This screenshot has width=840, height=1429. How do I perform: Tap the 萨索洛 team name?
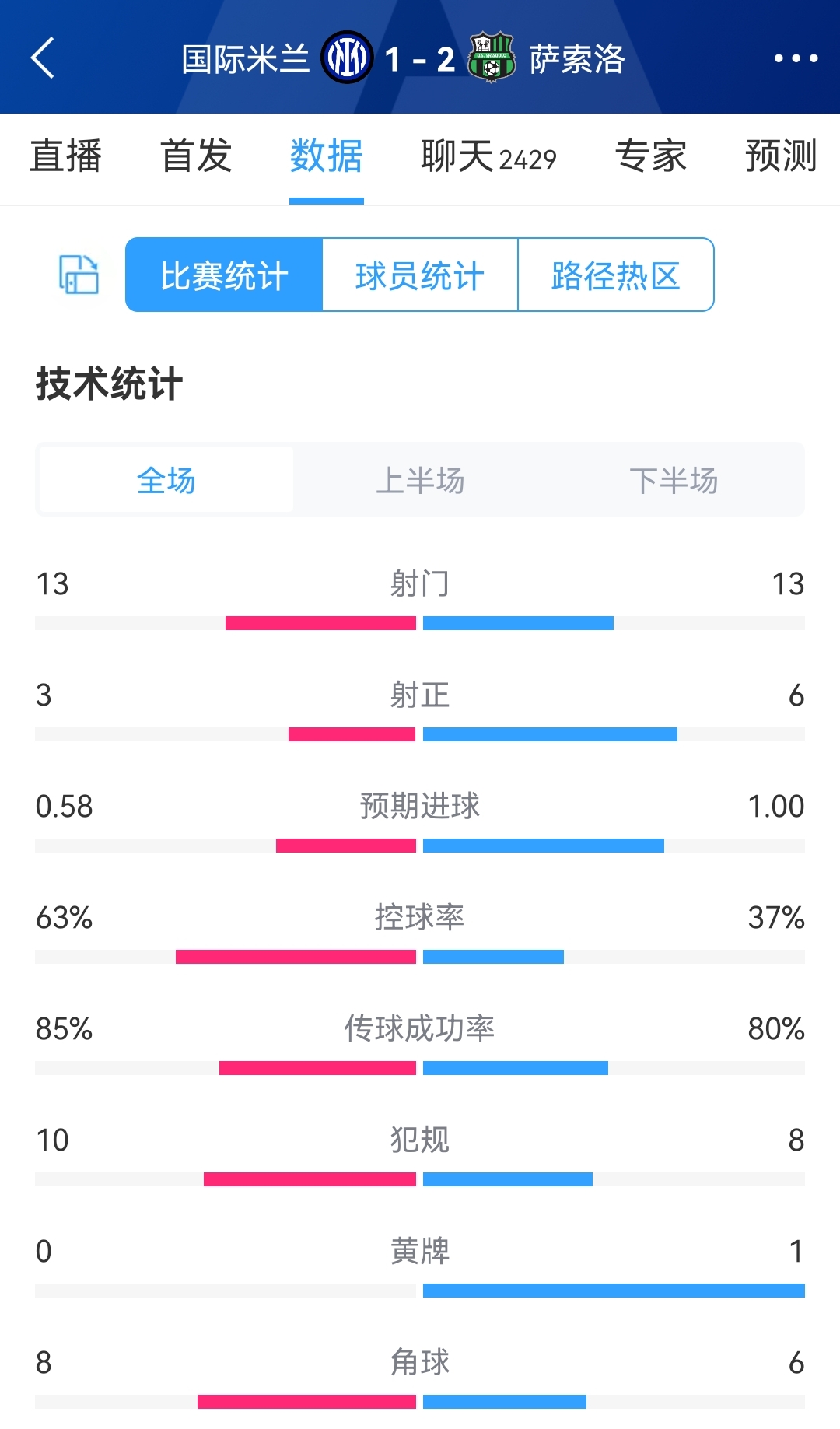pos(577,59)
